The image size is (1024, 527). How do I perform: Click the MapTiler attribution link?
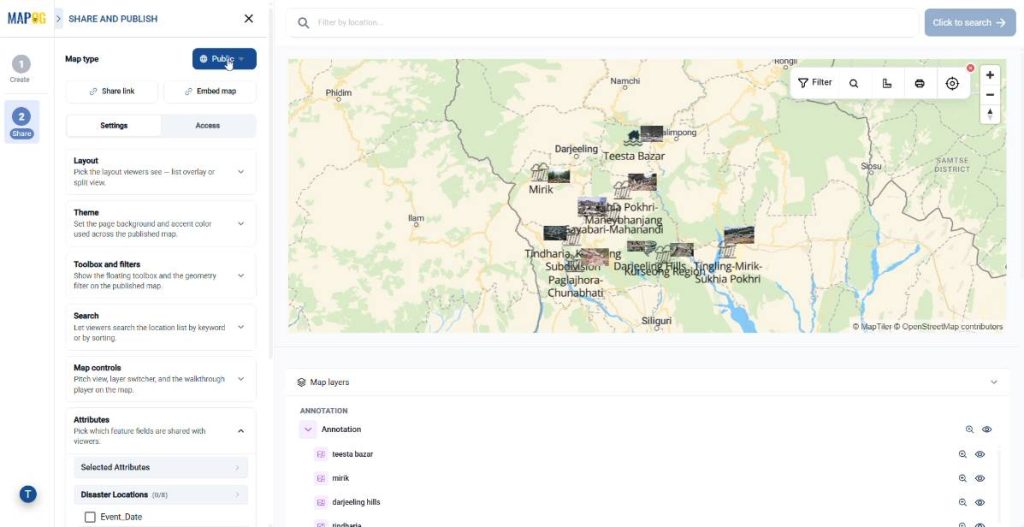tap(872, 327)
